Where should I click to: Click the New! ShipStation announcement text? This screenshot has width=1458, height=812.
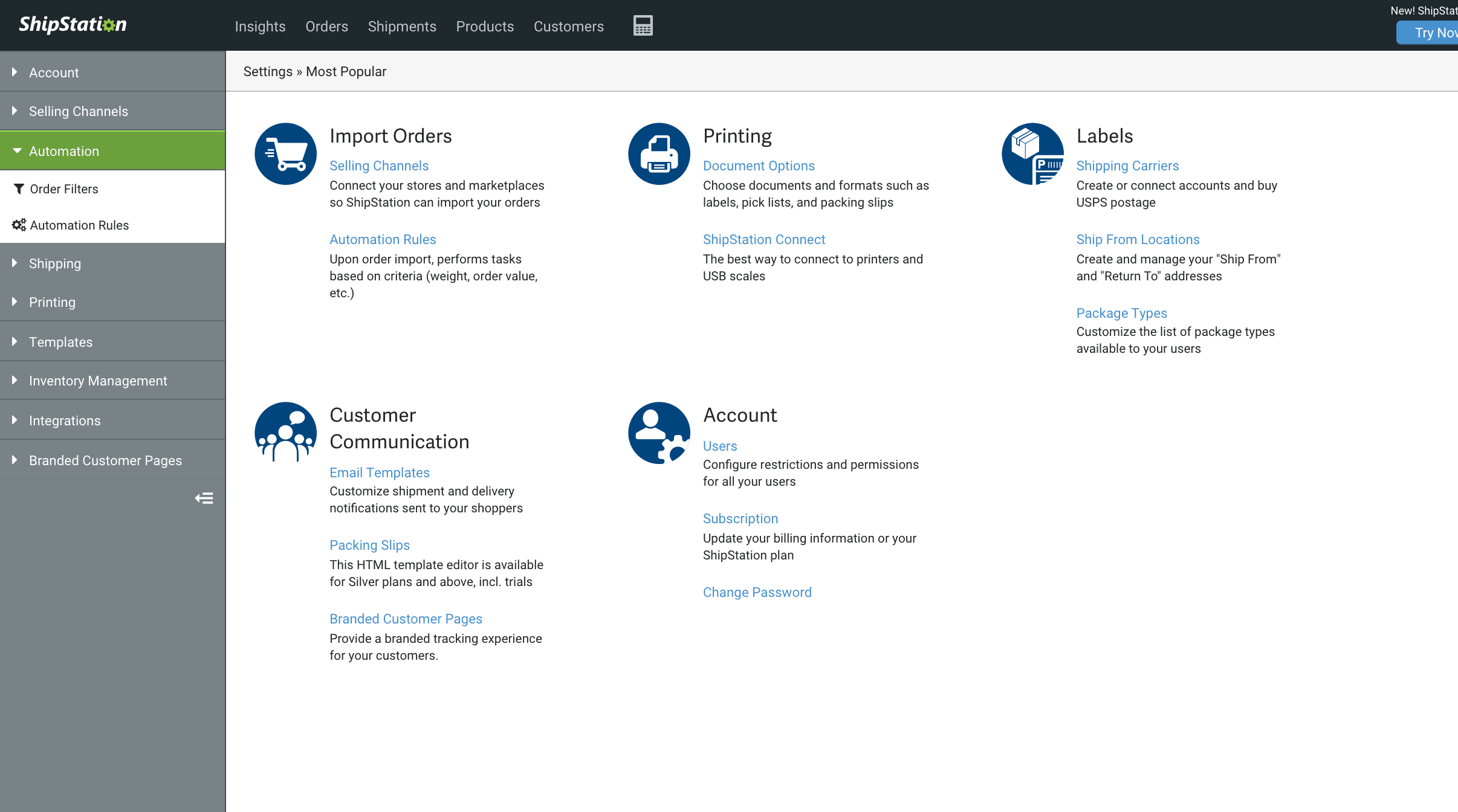click(x=1424, y=11)
